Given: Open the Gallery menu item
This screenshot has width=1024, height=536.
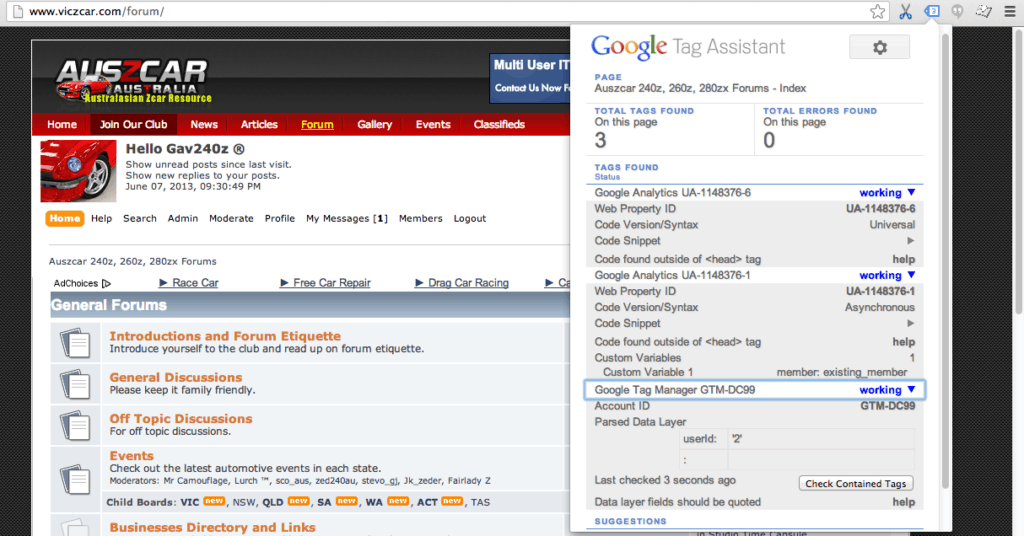Looking at the screenshot, I should (374, 124).
